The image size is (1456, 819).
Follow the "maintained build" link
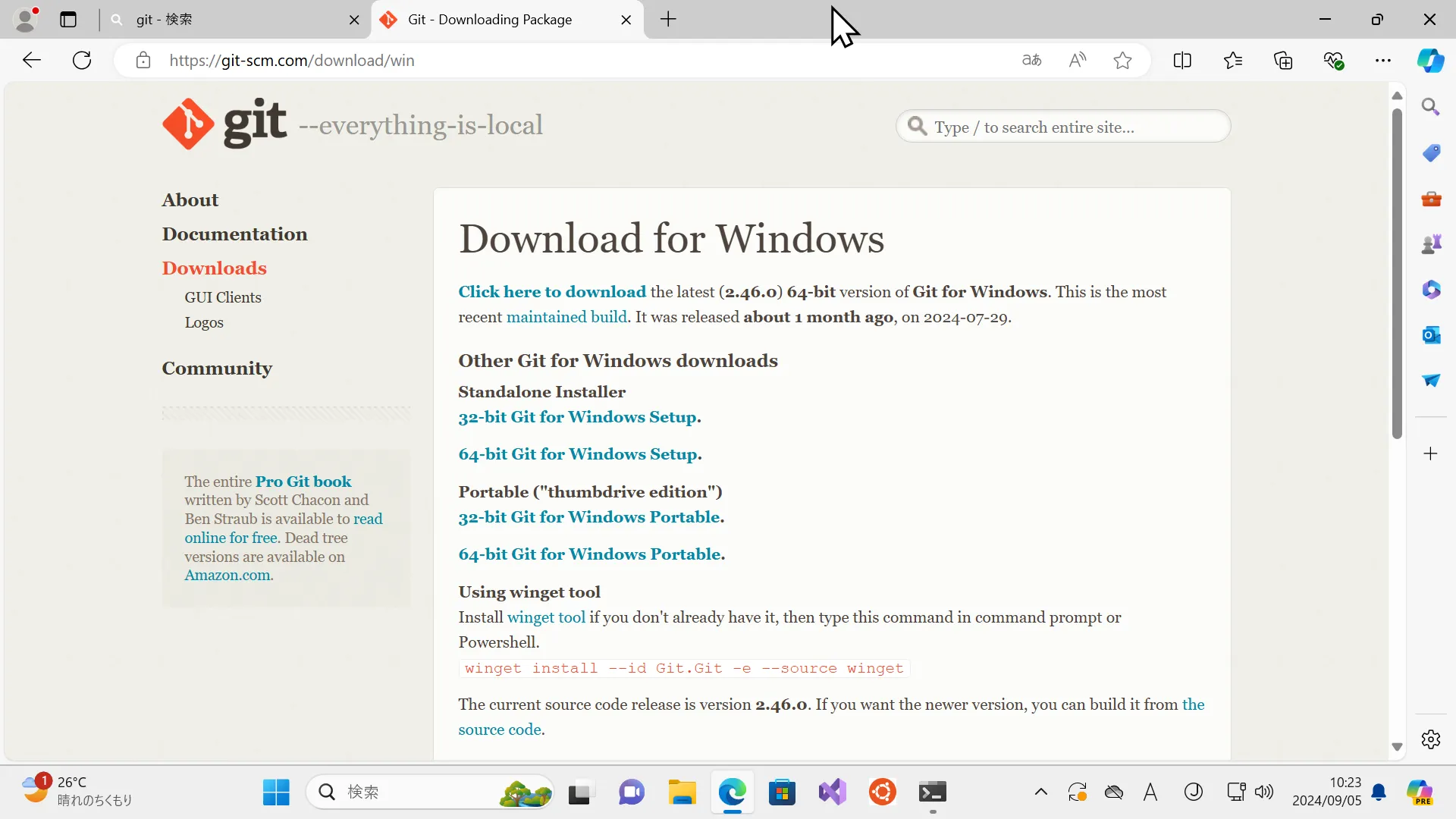(x=566, y=317)
